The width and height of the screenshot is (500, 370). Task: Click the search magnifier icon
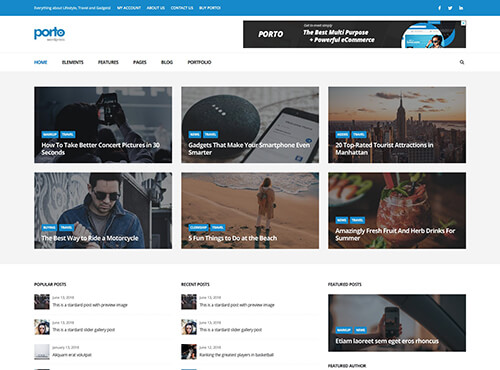click(x=462, y=62)
